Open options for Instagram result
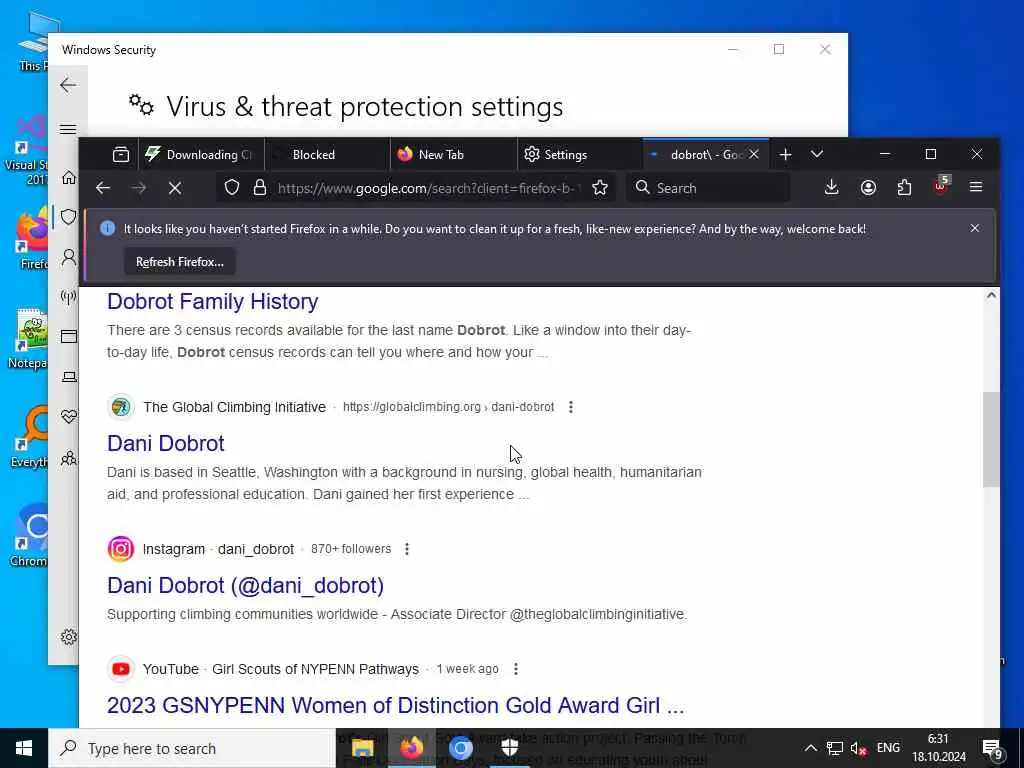The image size is (1024, 768). [x=407, y=549]
